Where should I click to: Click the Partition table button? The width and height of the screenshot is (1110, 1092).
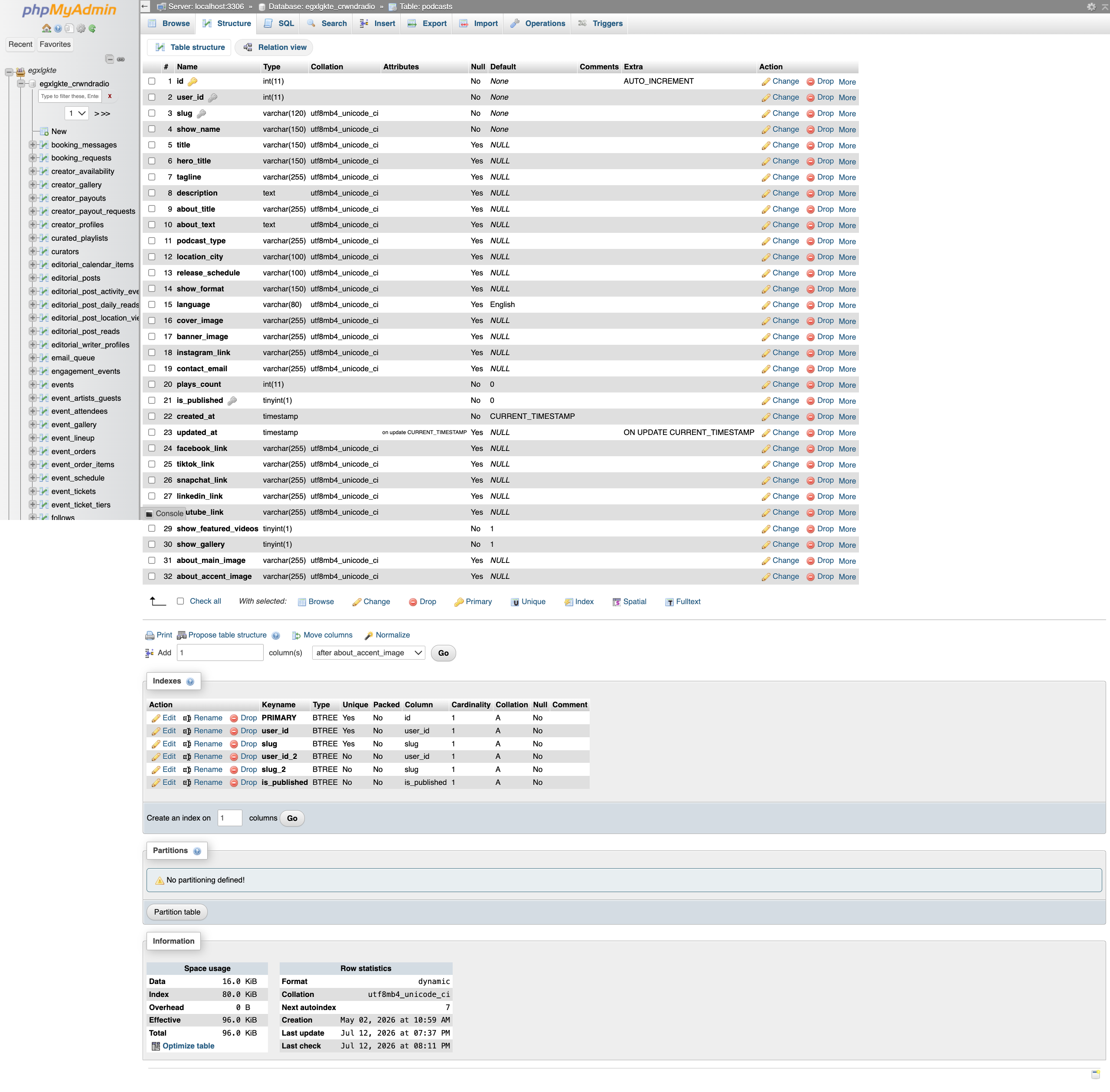[177, 912]
